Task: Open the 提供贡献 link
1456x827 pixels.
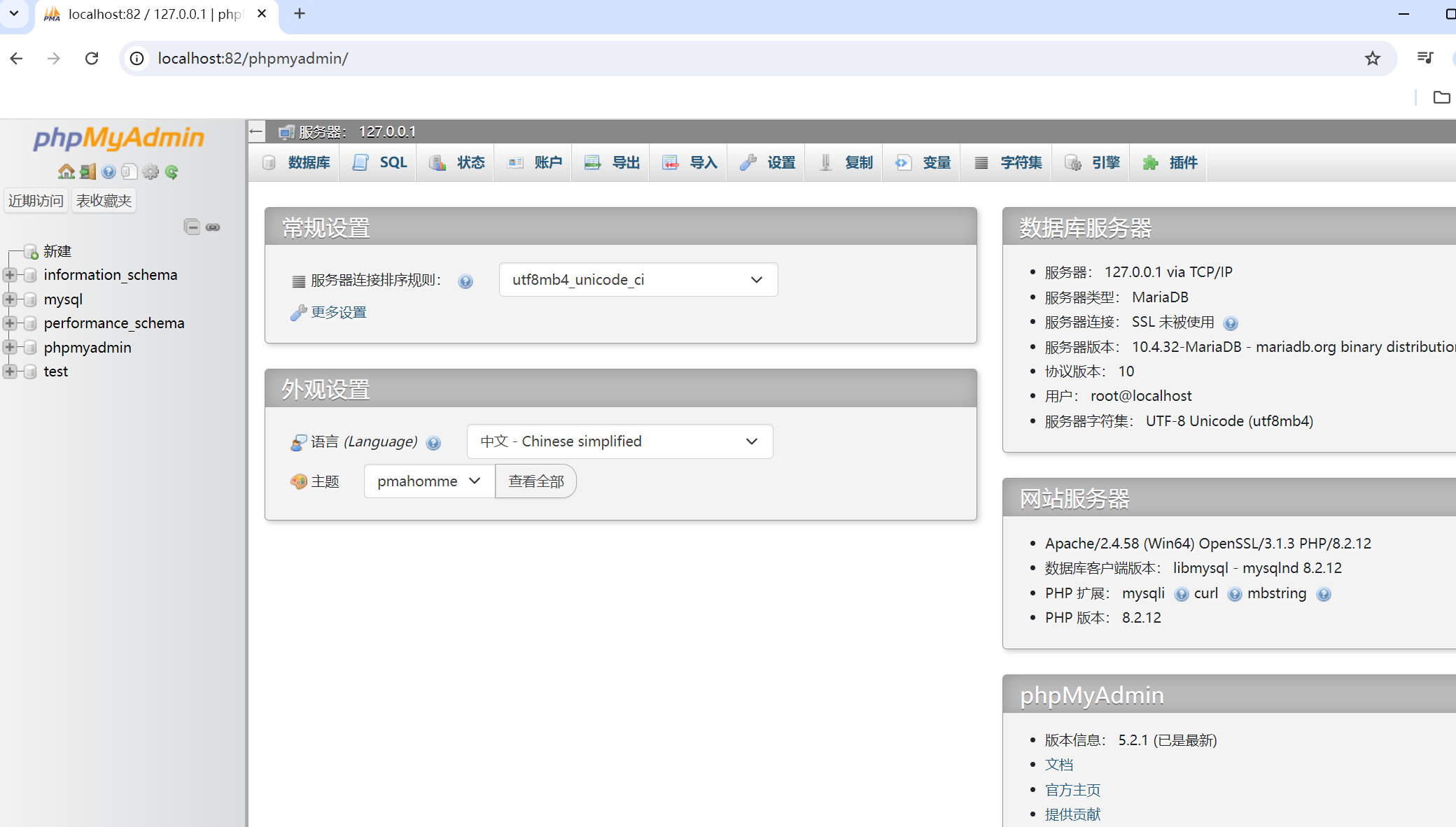Action: click(1072, 814)
